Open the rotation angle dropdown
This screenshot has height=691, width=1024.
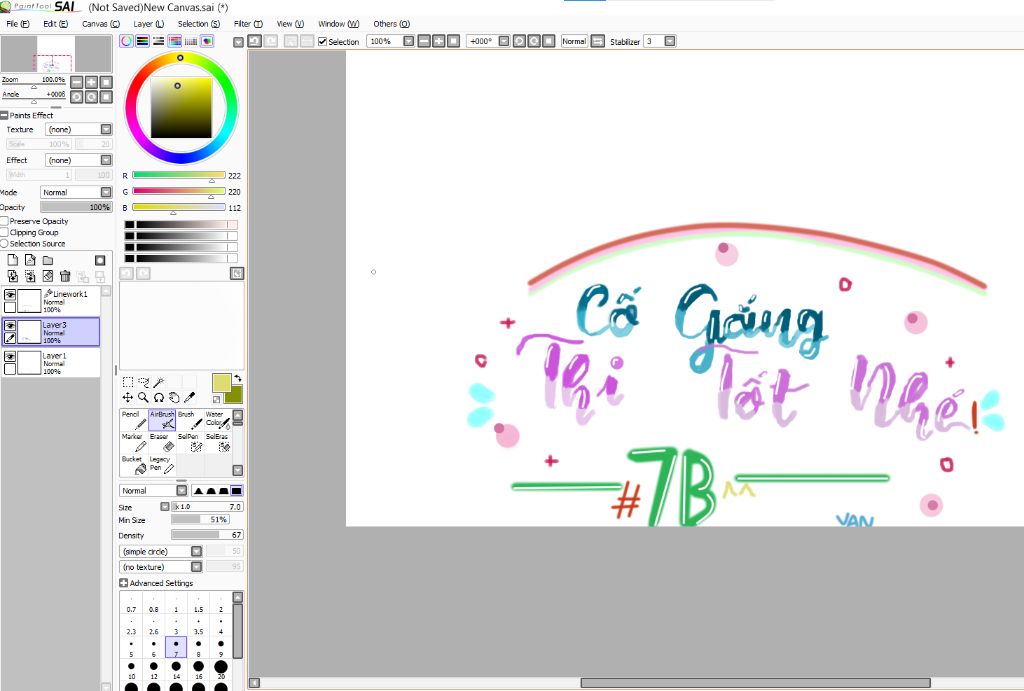tap(504, 41)
